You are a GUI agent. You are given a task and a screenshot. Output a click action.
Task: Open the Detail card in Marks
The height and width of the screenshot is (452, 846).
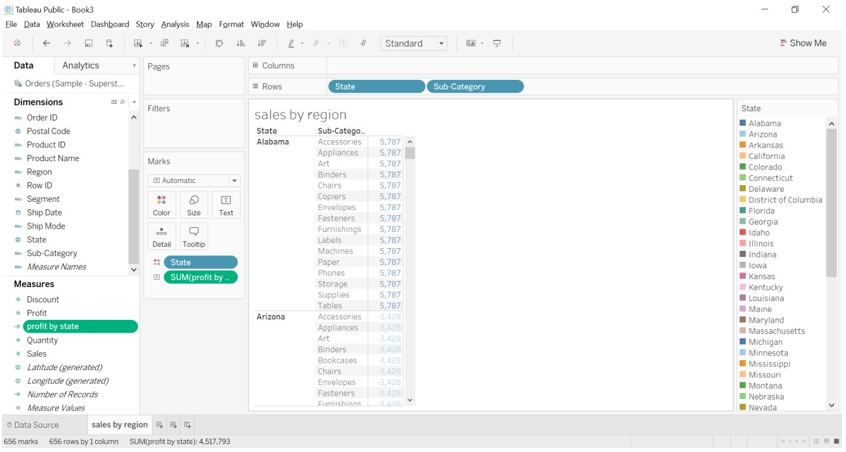click(x=161, y=237)
